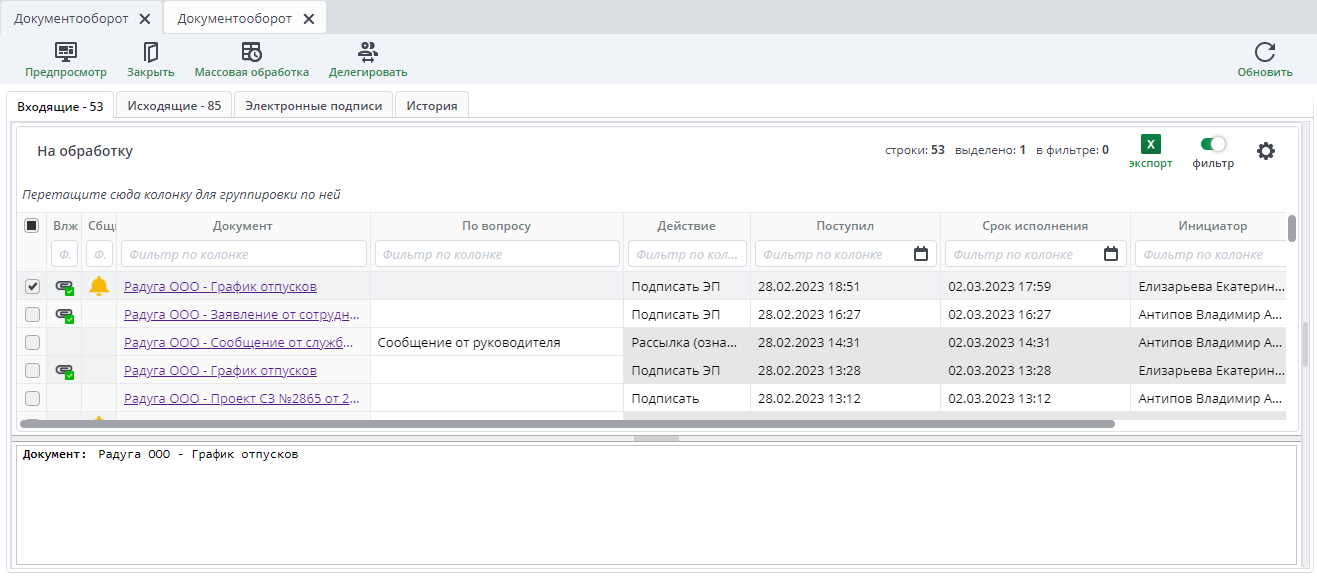Focus the Документ column filter field
Image resolution: width=1317 pixels, height=576 pixels.
point(243,254)
